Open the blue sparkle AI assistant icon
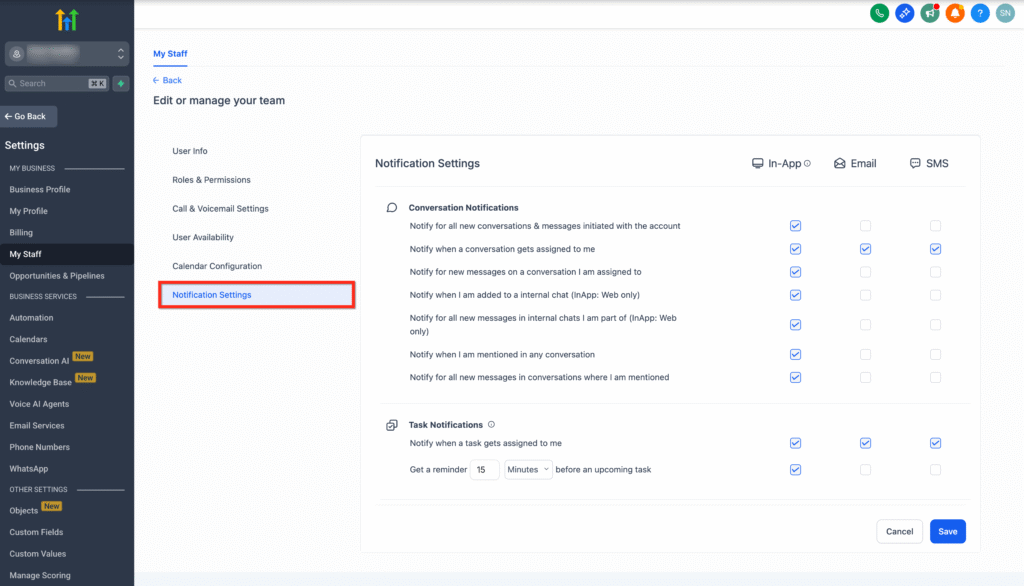This screenshot has height=586, width=1024. tap(905, 13)
